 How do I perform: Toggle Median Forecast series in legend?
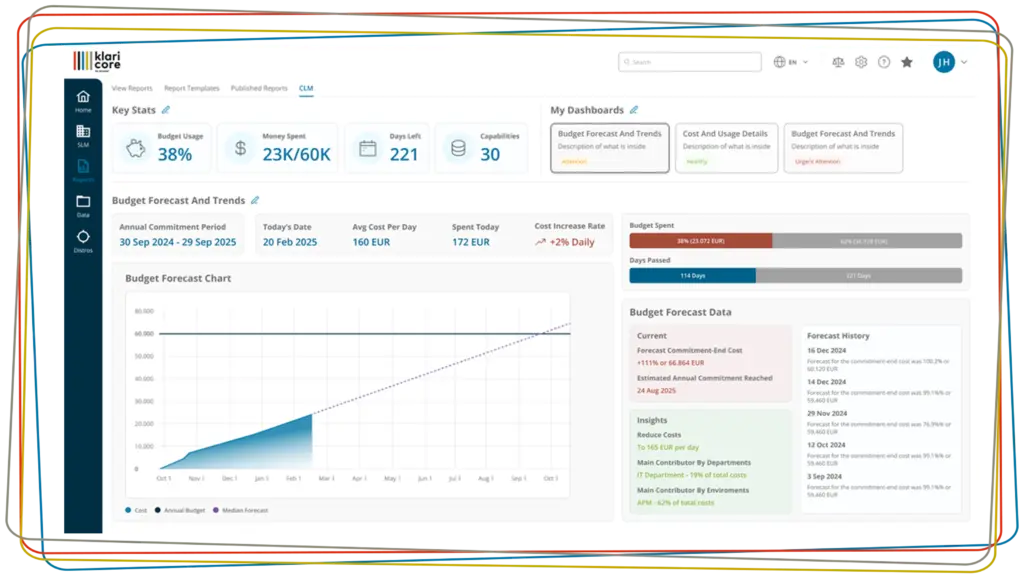[x=240, y=510]
